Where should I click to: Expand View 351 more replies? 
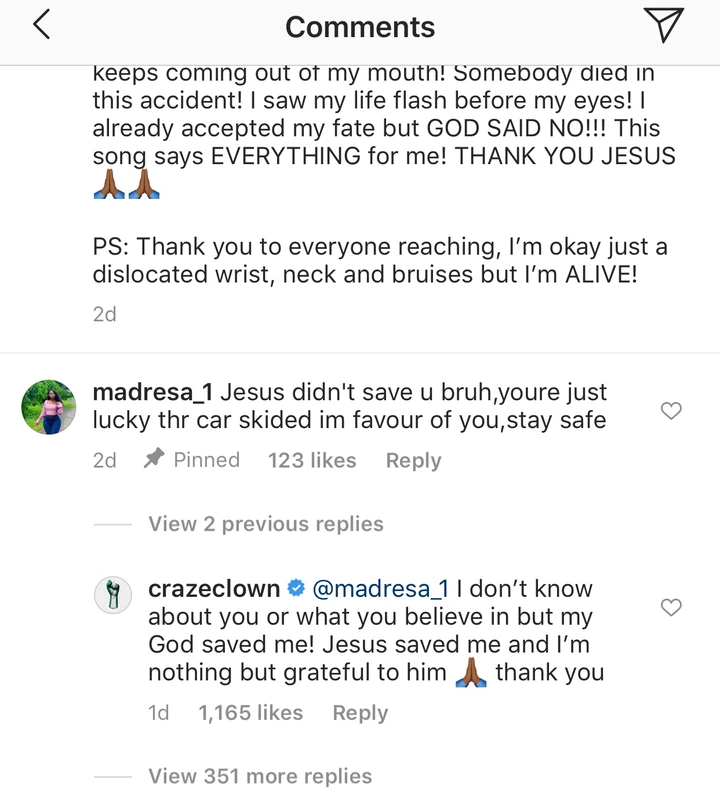[x=260, y=776]
